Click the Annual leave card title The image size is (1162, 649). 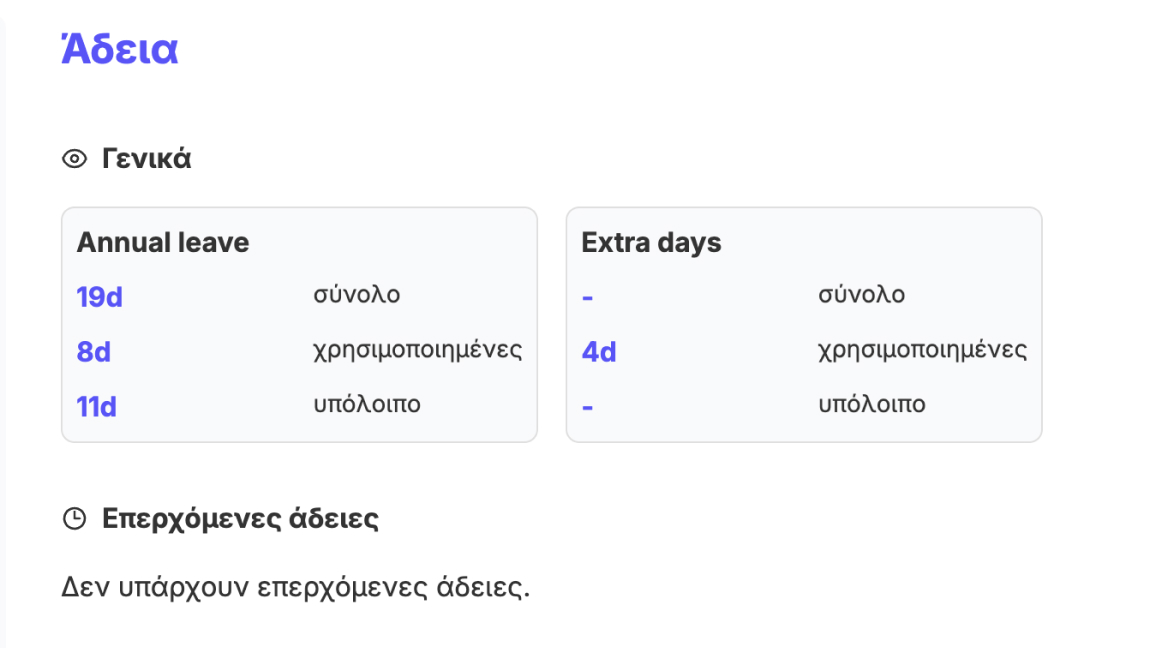162,242
